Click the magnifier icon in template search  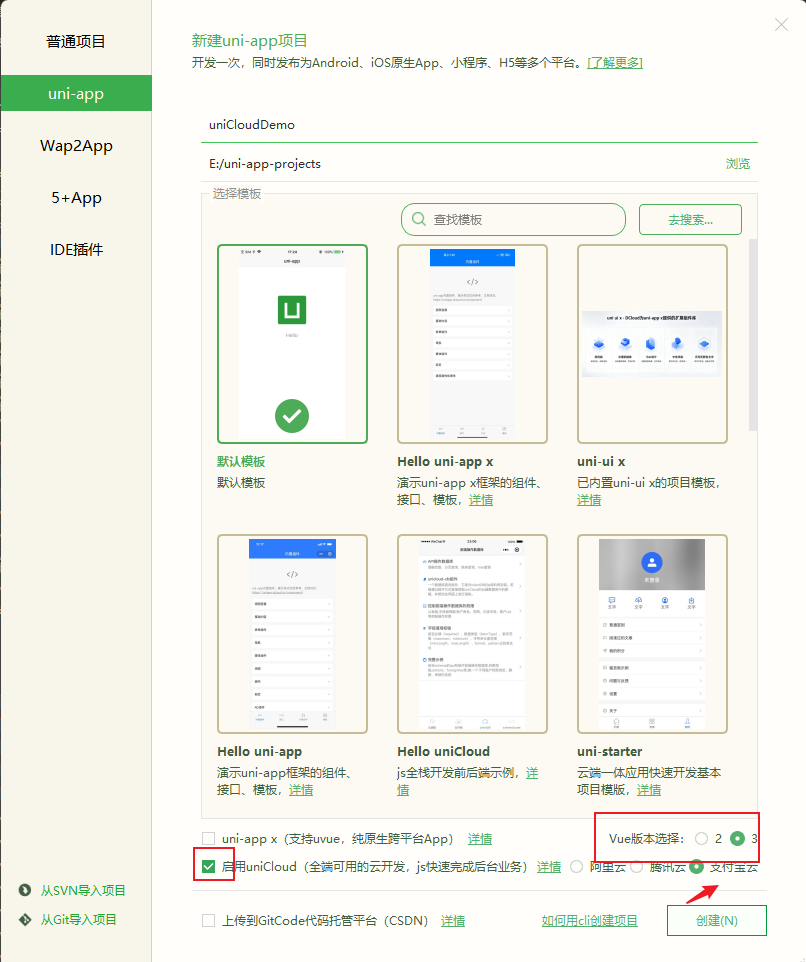point(419,219)
